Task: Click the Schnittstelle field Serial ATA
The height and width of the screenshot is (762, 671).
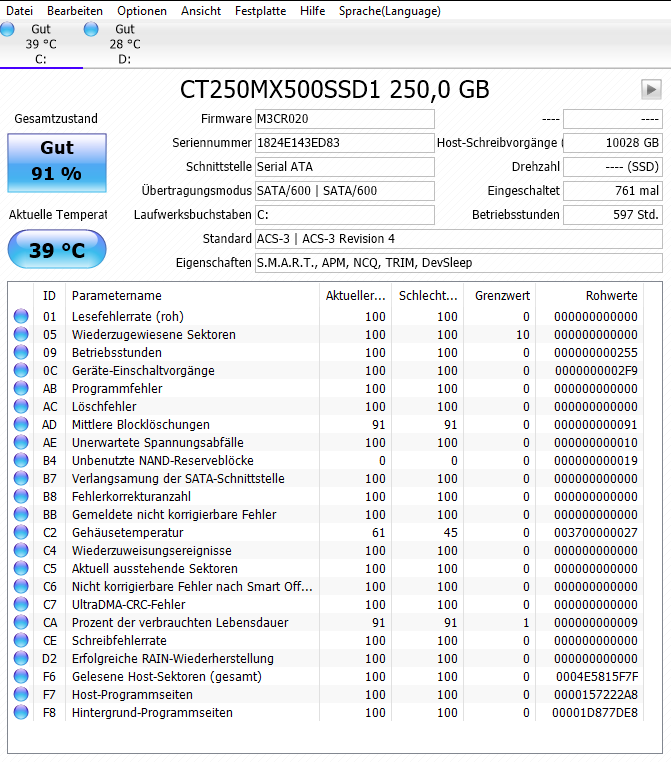Action: point(344,167)
